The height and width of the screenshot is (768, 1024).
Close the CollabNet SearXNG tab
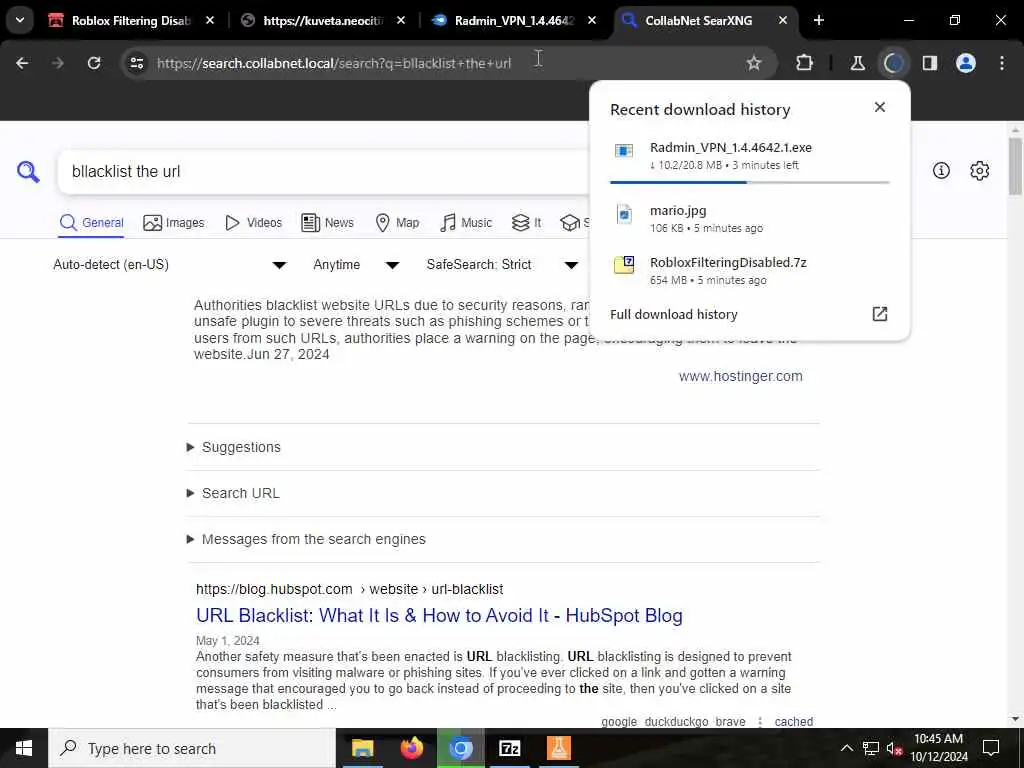click(x=783, y=20)
